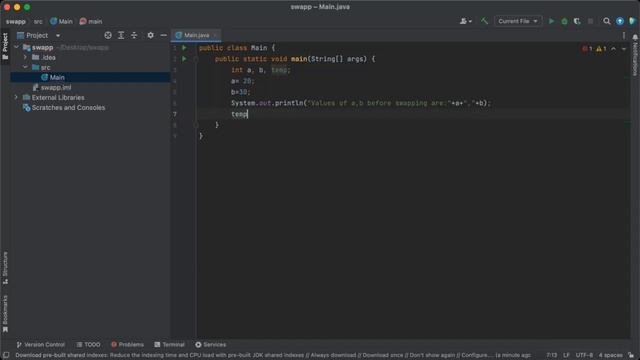Open Services tool window
Image resolution: width=640 pixels, height=360 pixels.
point(211,344)
